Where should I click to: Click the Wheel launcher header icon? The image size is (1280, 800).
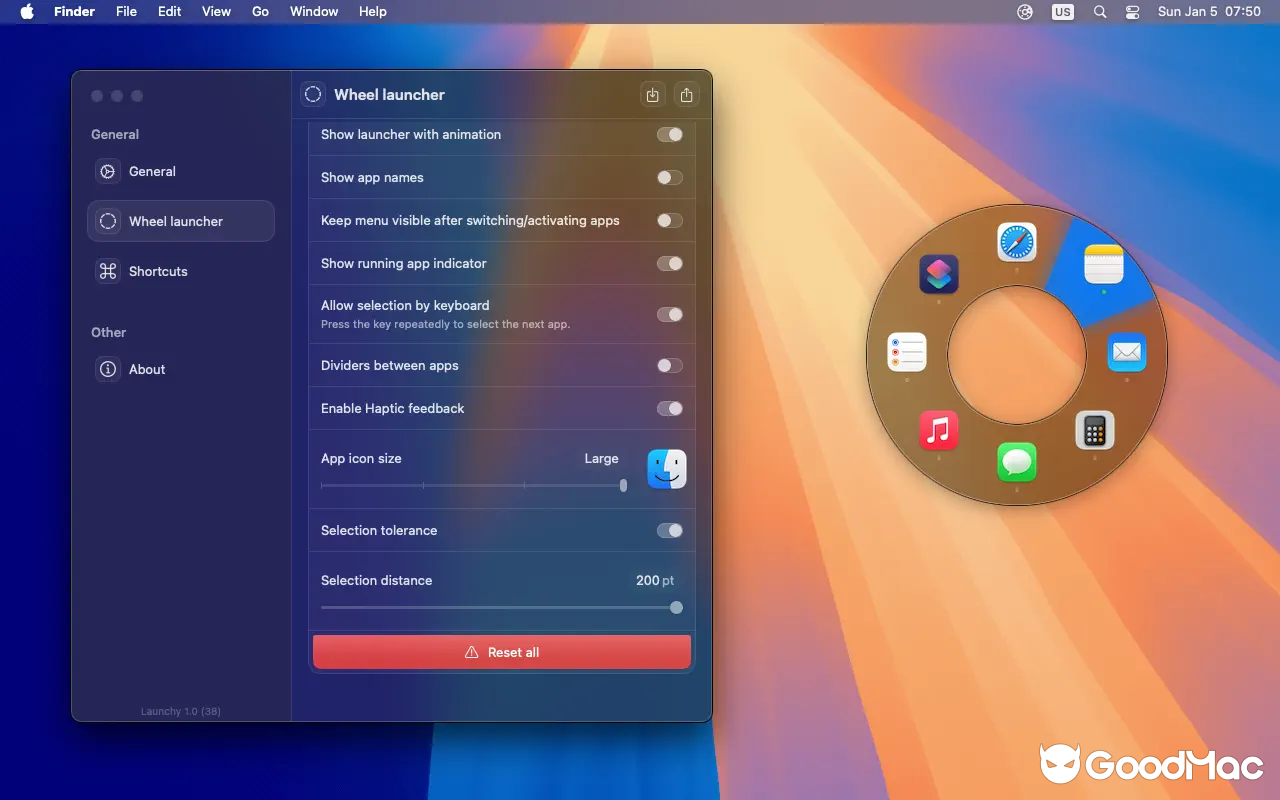tap(313, 94)
